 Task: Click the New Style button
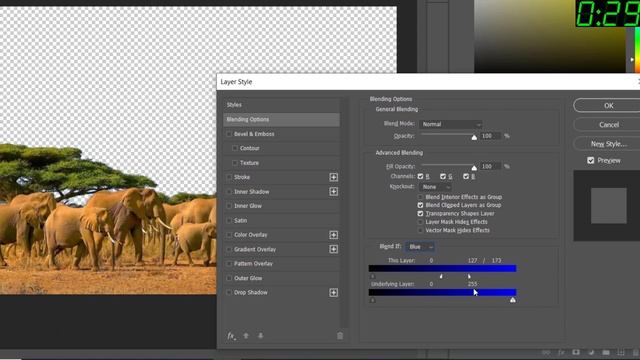point(608,144)
